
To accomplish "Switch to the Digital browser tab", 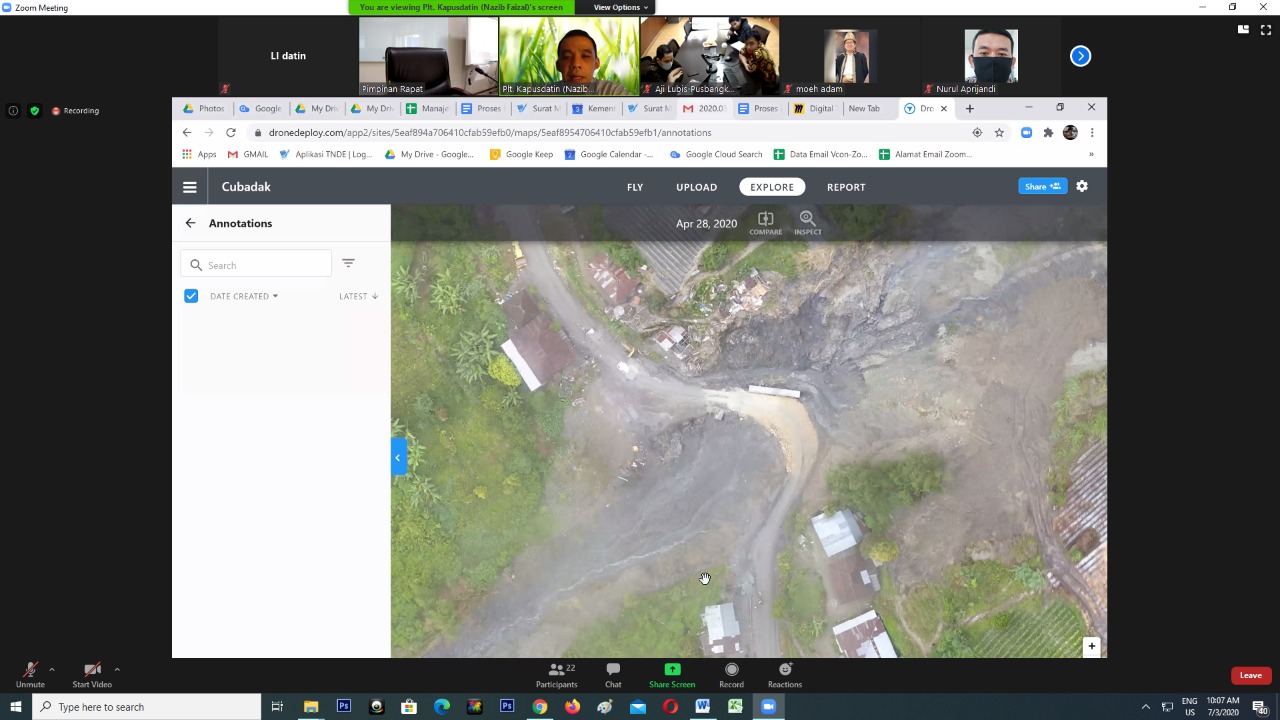I will pyautogui.click(x=815, y=108).
